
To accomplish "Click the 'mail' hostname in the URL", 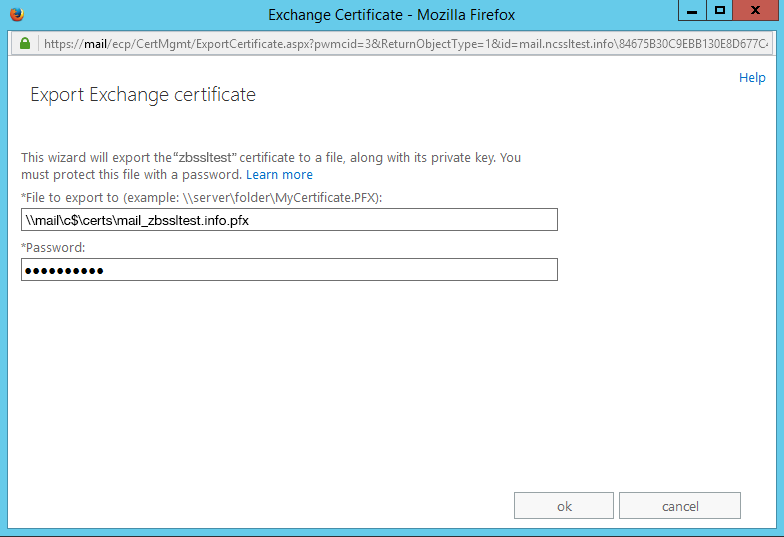I will (95, 45).
